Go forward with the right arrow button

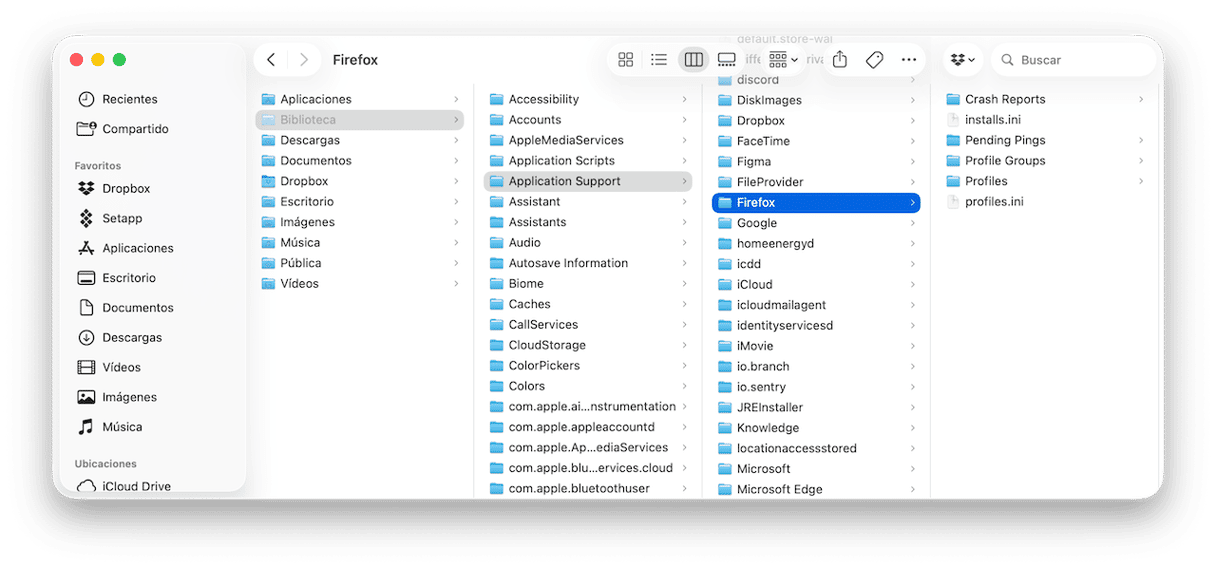[x=304, y=60]
